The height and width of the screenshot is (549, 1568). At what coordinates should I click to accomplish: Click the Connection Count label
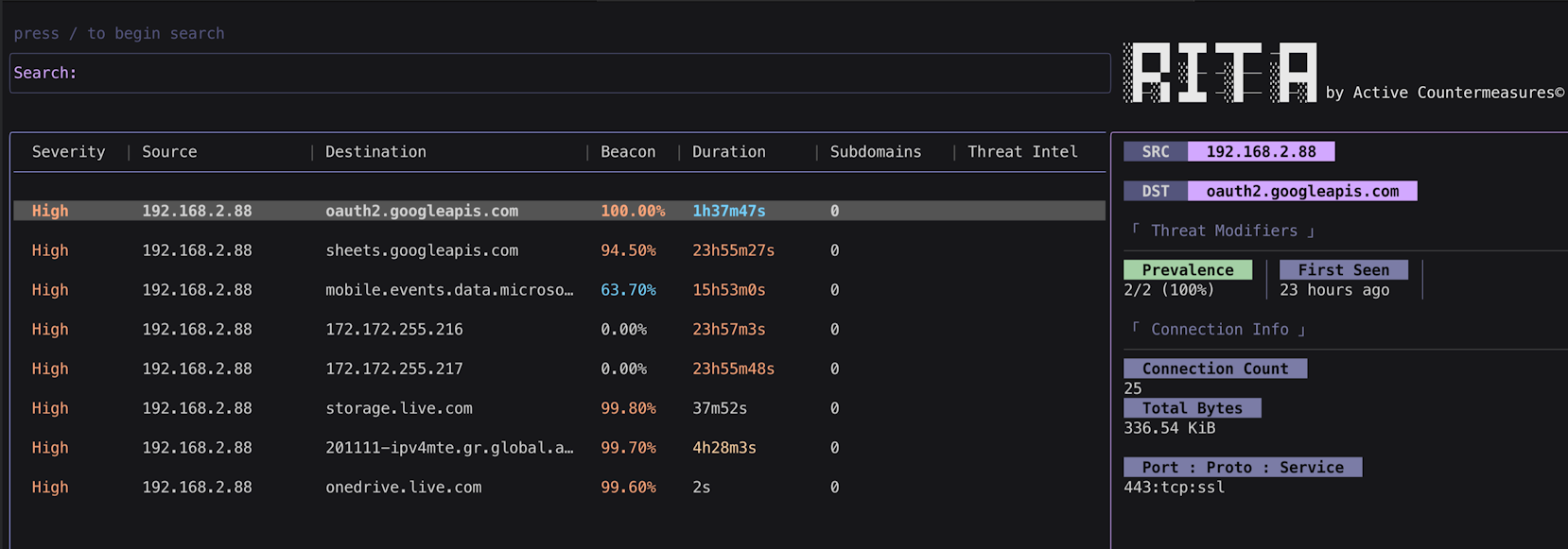coord(1215,369)
